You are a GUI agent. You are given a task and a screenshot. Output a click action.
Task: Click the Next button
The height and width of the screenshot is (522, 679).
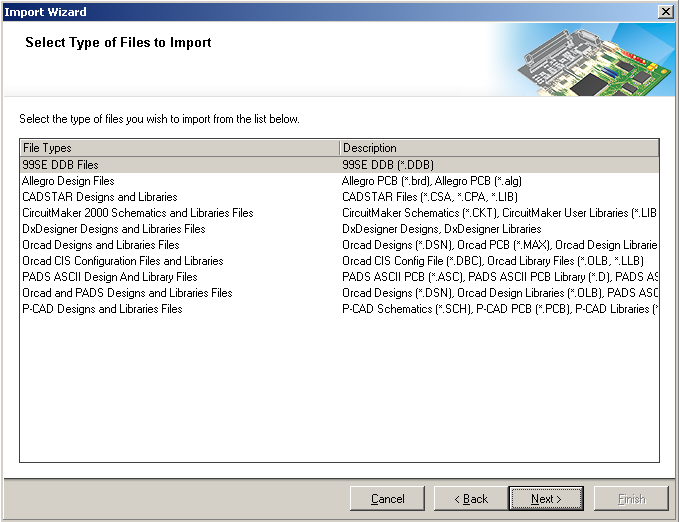point(546,499)
